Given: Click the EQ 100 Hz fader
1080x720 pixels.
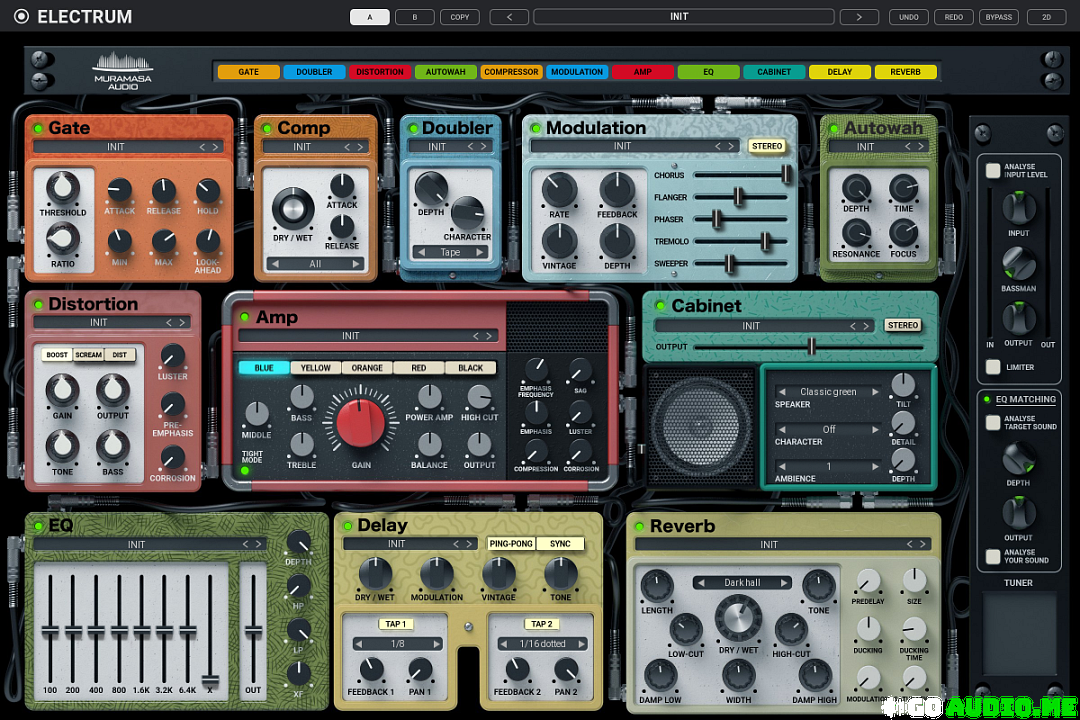Looking at the screenshot, I should pos(50,631).
